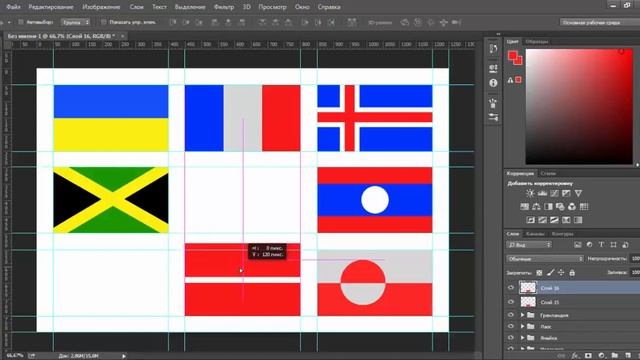The image size is (640, 360).
Task: Select the Слой 15 layer thumbnail
Action: click(528, 302)
